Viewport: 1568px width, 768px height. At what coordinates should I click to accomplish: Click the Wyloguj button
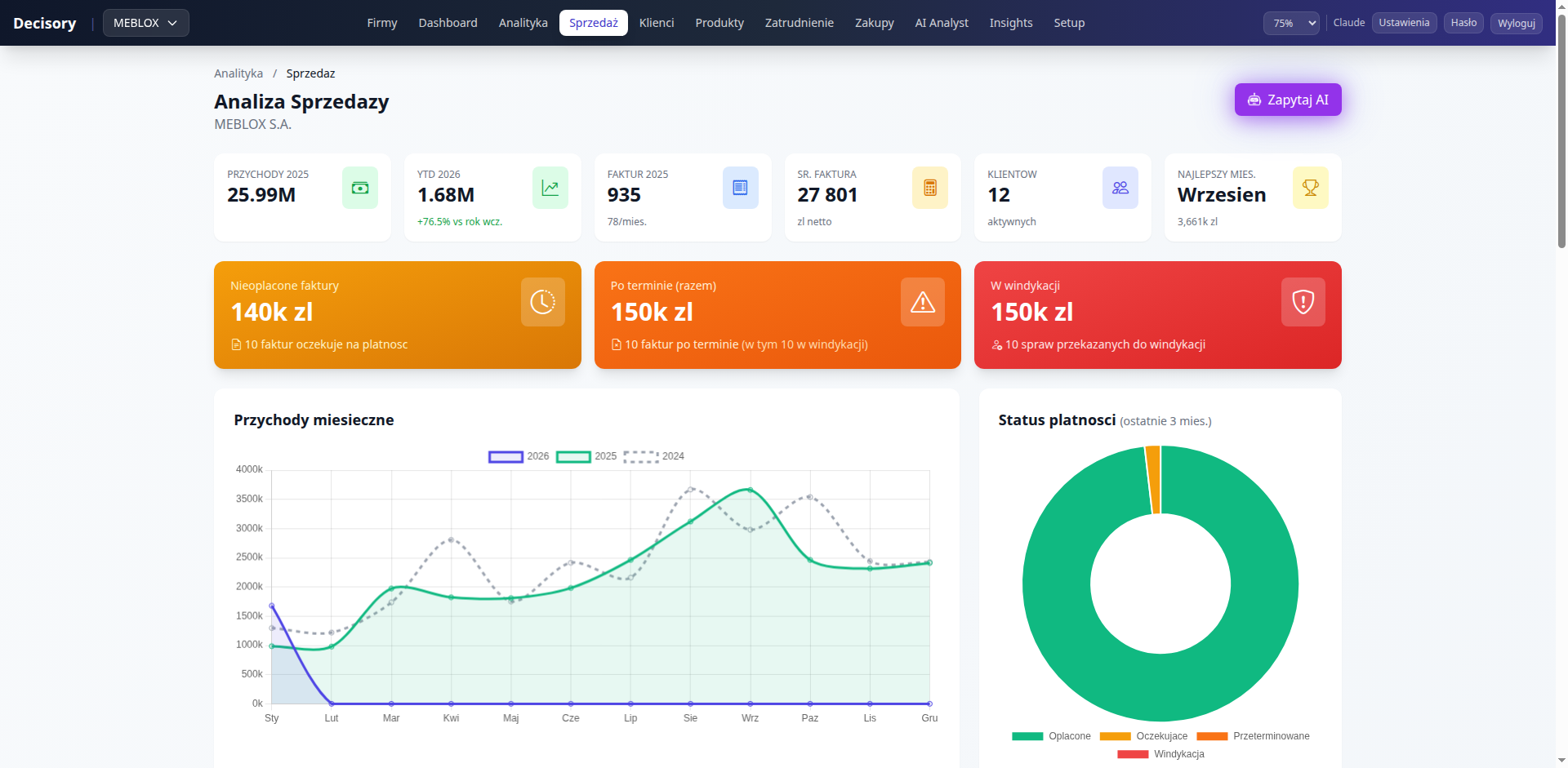point(1516,23)
